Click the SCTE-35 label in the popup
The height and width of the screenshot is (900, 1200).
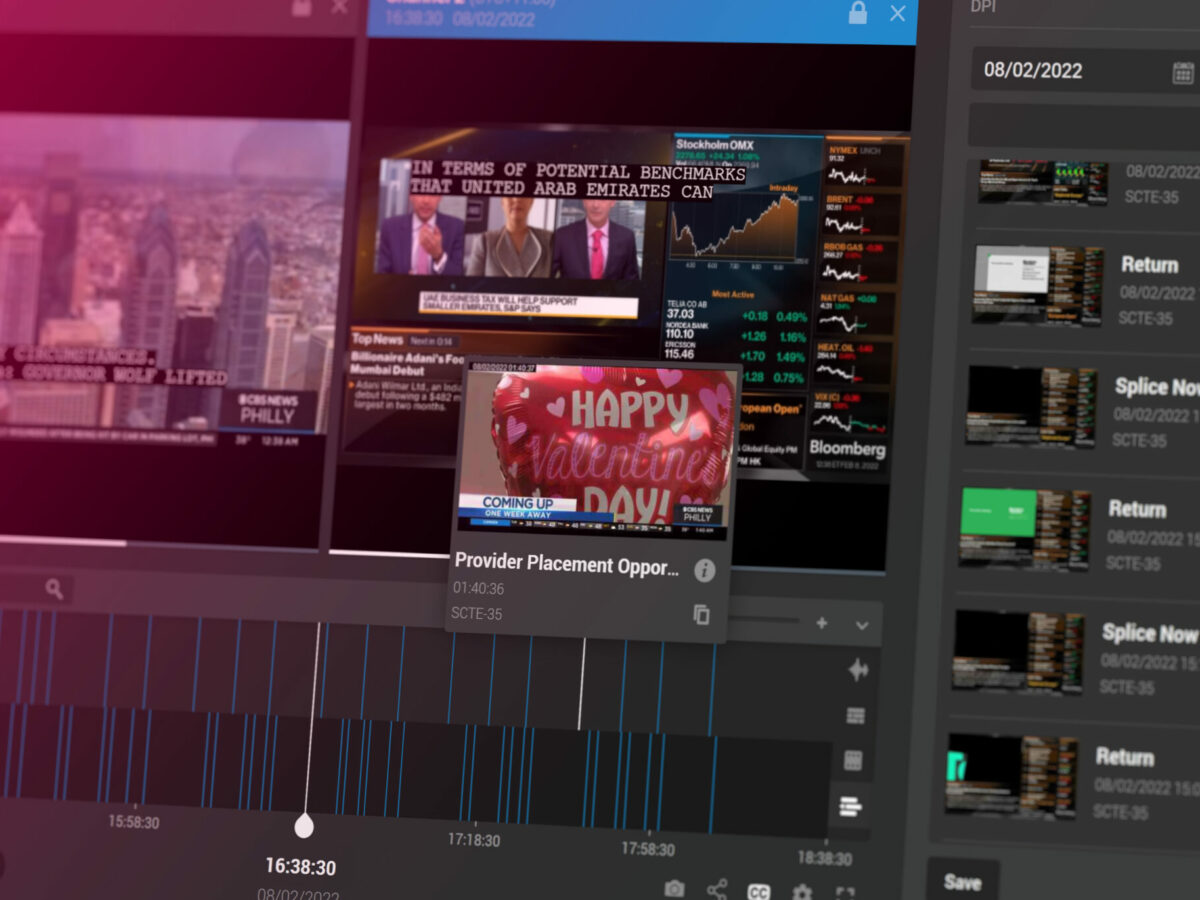point(476,614)
